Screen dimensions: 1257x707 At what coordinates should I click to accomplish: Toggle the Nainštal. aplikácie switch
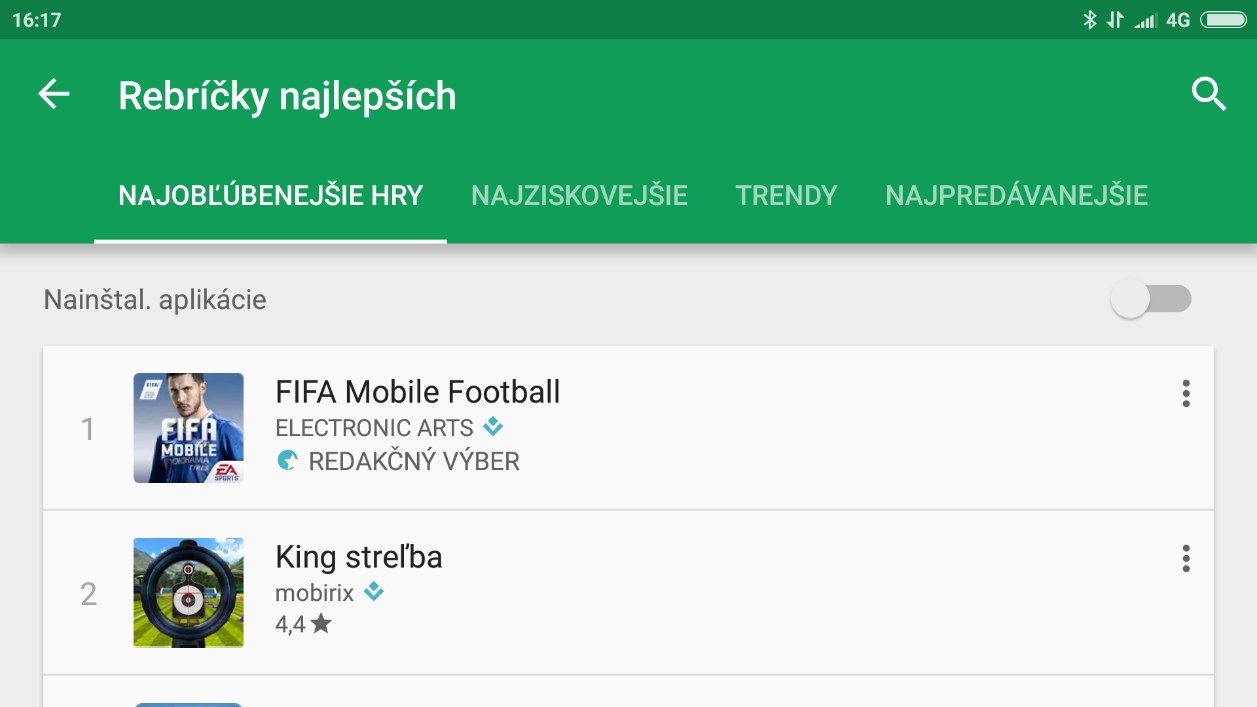(1152, 299)
